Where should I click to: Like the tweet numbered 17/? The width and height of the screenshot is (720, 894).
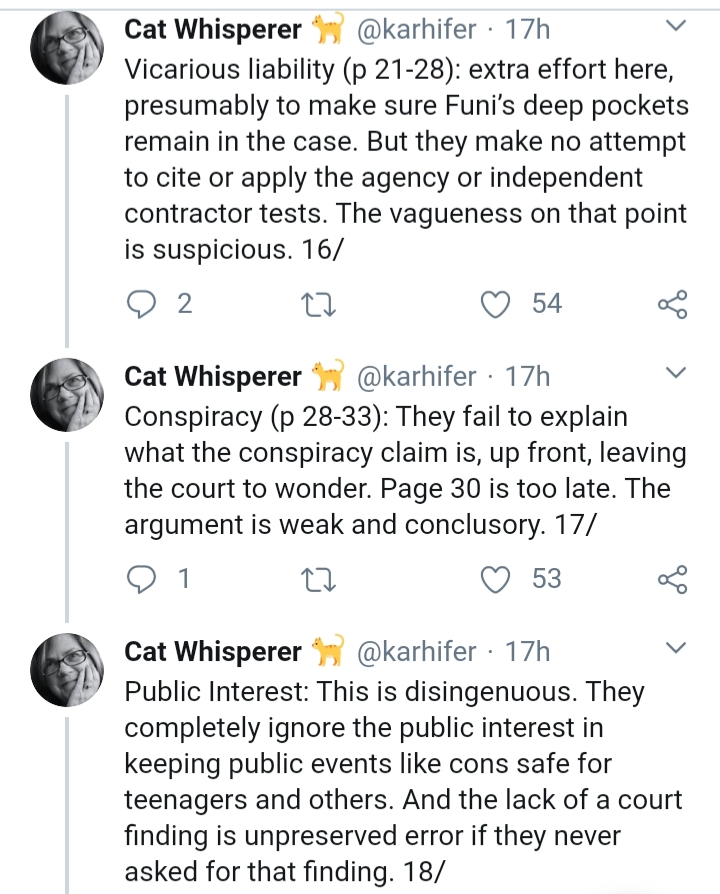click(495, 579)
